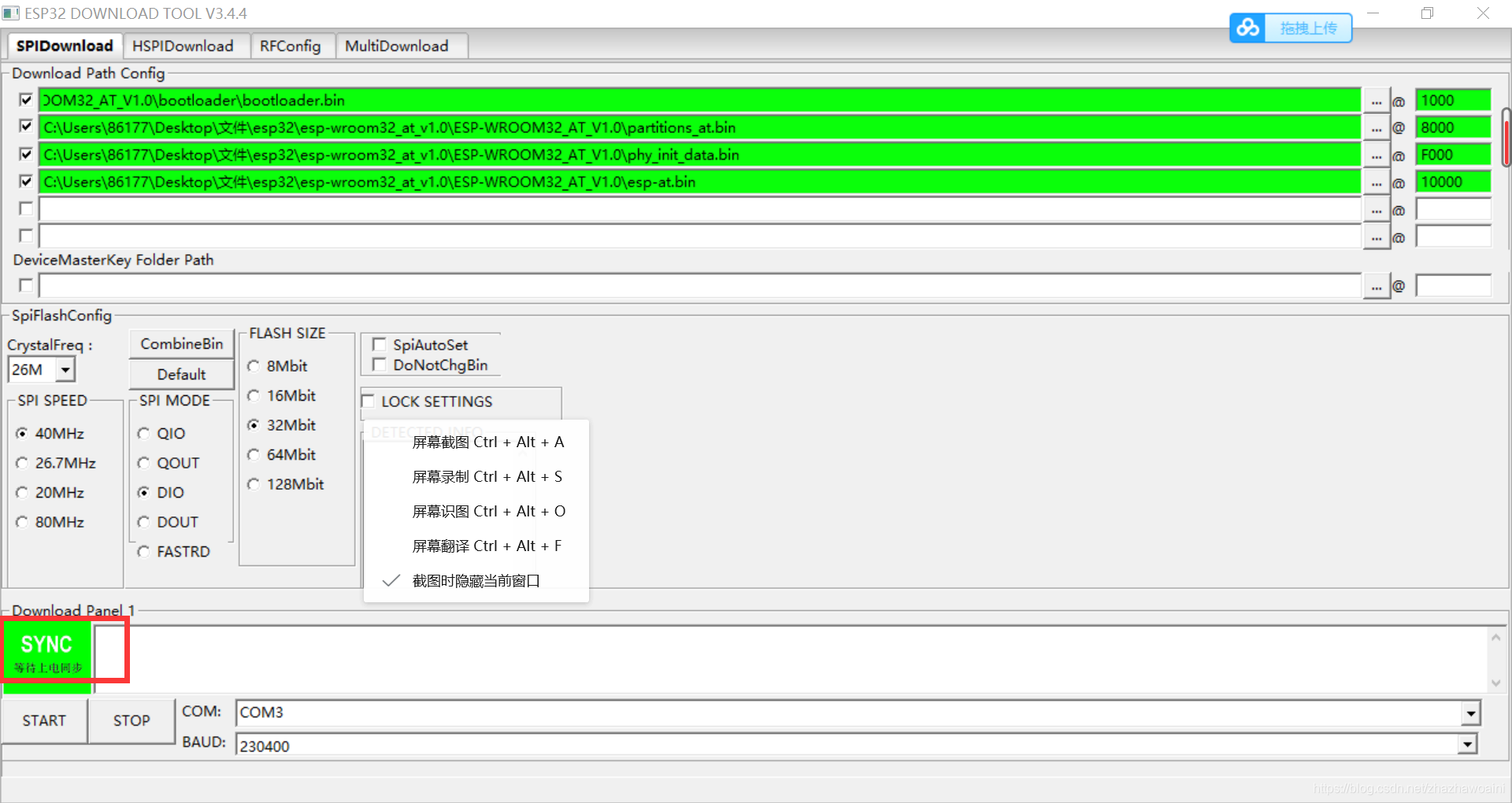The height and width of the screenshot is (803, 1512).
Task: Switch to the RFConfig tab
Action: pyautogui.click(x=291, y=46)
